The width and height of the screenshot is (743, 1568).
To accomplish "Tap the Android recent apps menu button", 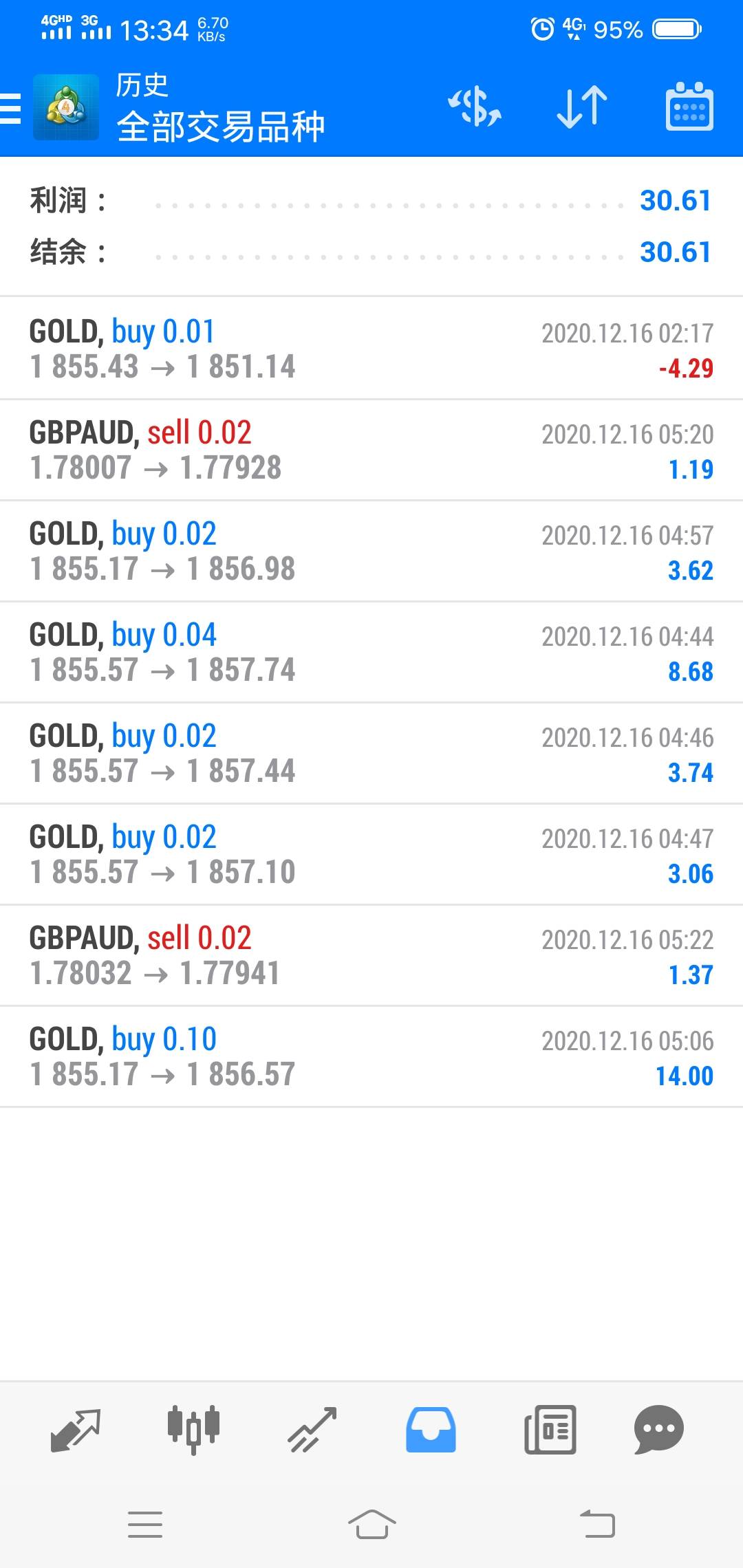I will 145,1525.
